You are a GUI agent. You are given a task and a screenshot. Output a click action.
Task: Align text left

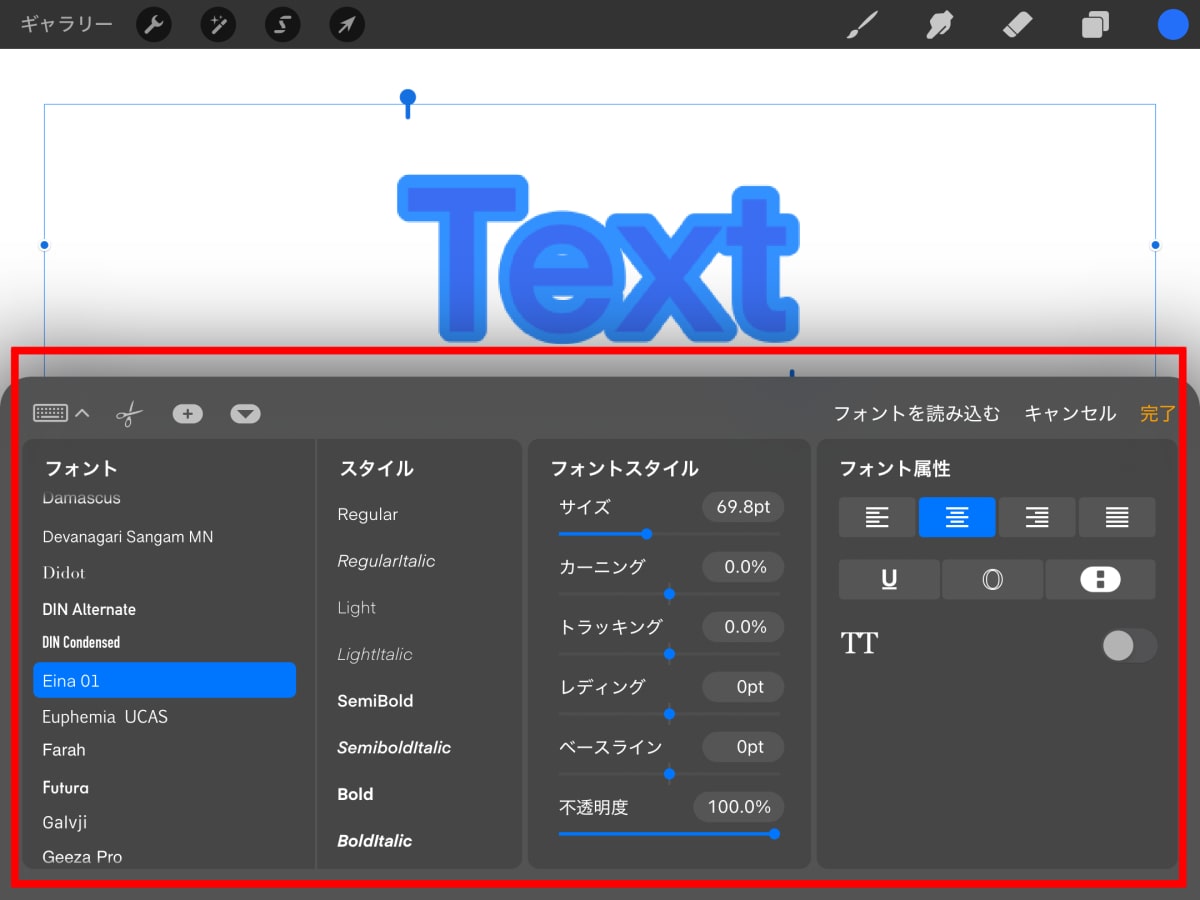tap(877, 517)
